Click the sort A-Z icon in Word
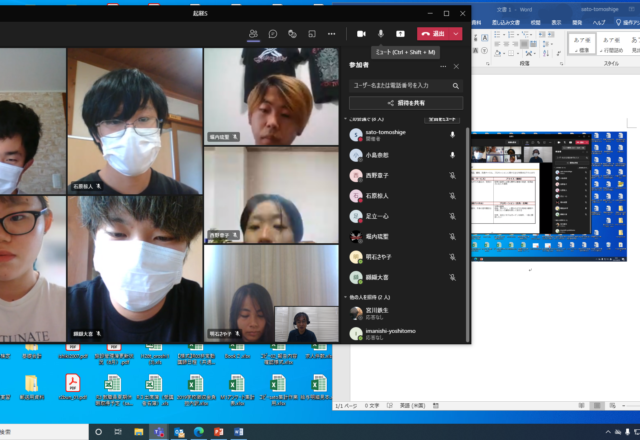 (546, 53)
